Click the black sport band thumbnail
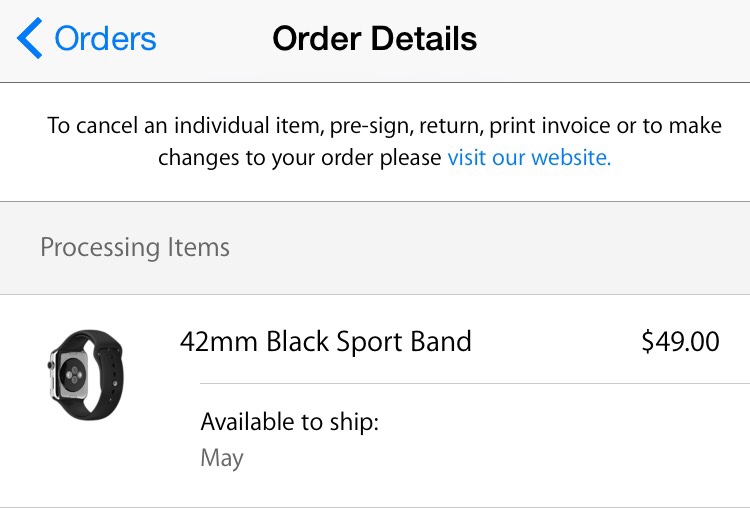Viewport: 750px width, 508px height. click(85, 368)
